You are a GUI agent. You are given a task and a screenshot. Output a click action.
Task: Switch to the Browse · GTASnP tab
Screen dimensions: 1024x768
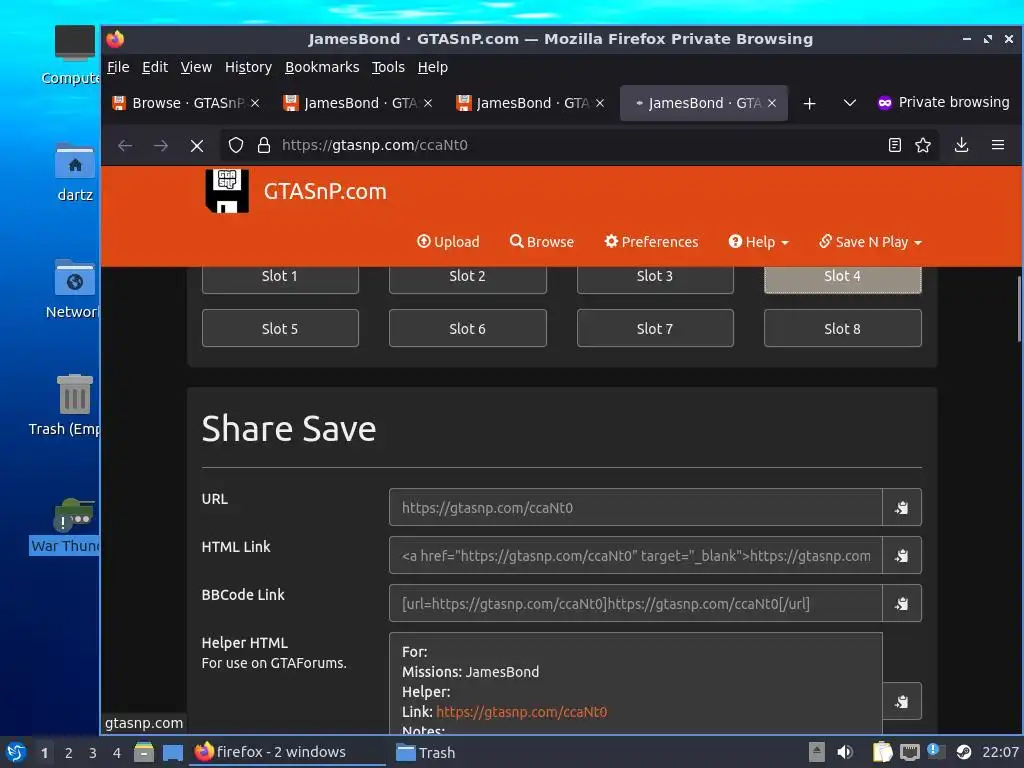click(186, 103)
